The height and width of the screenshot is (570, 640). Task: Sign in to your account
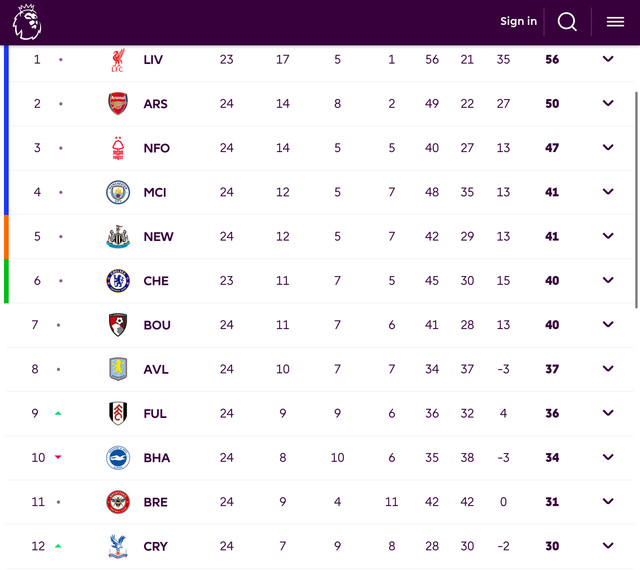[518, 21]
